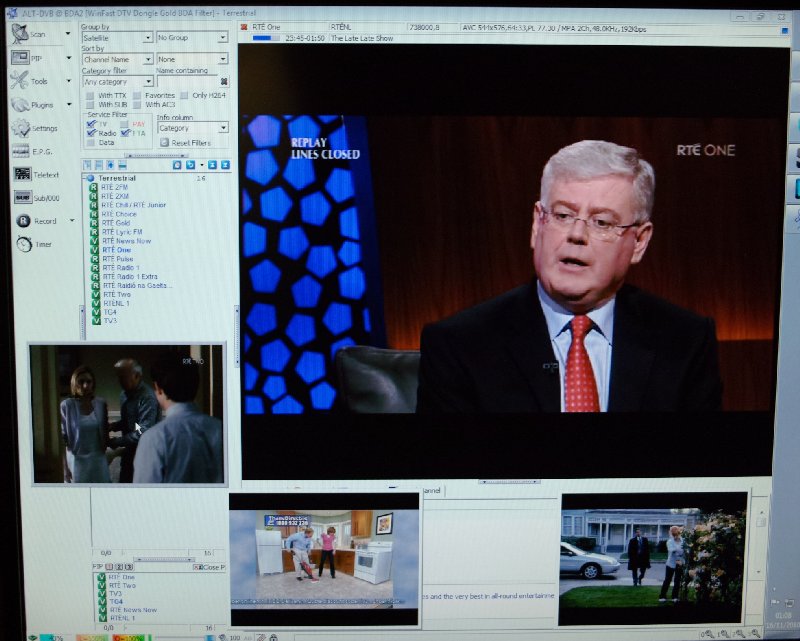Click the crossed-pencil icon in bottom bar
Viewport: 800px width, 641px height.
point(261,637)
